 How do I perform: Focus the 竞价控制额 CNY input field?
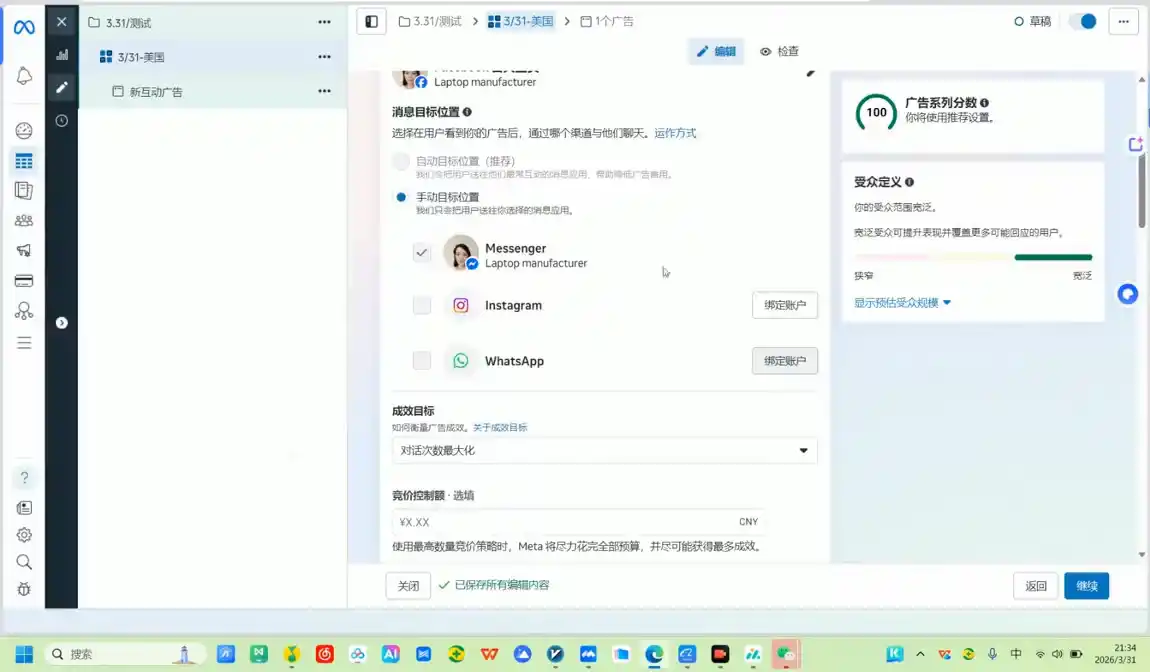coord(579,522)
